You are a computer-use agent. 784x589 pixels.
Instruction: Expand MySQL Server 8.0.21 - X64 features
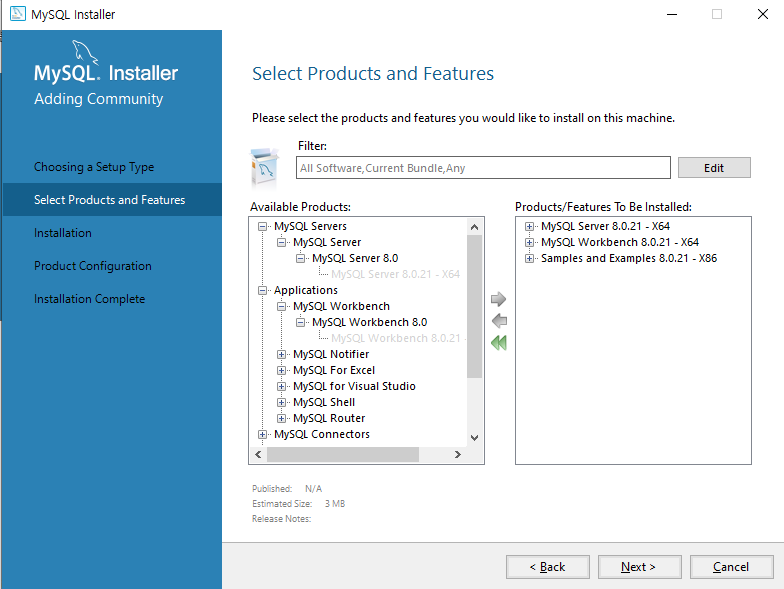(x=529, y=226)
